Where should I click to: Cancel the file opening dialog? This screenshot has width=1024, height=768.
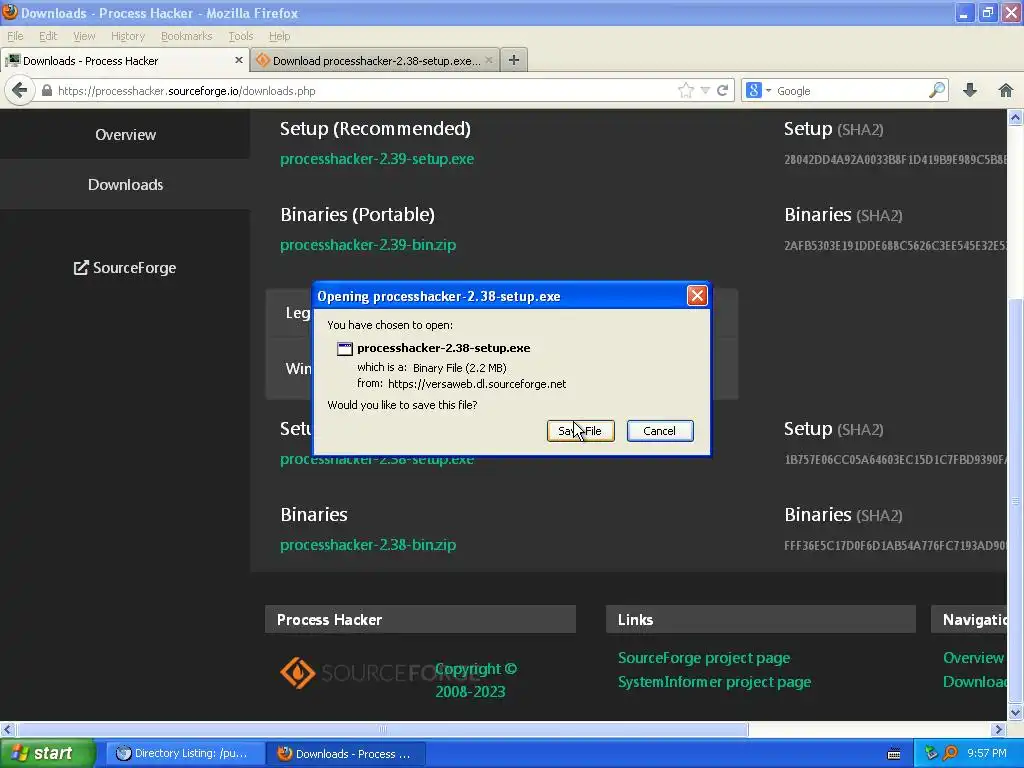tap(660, 431)
